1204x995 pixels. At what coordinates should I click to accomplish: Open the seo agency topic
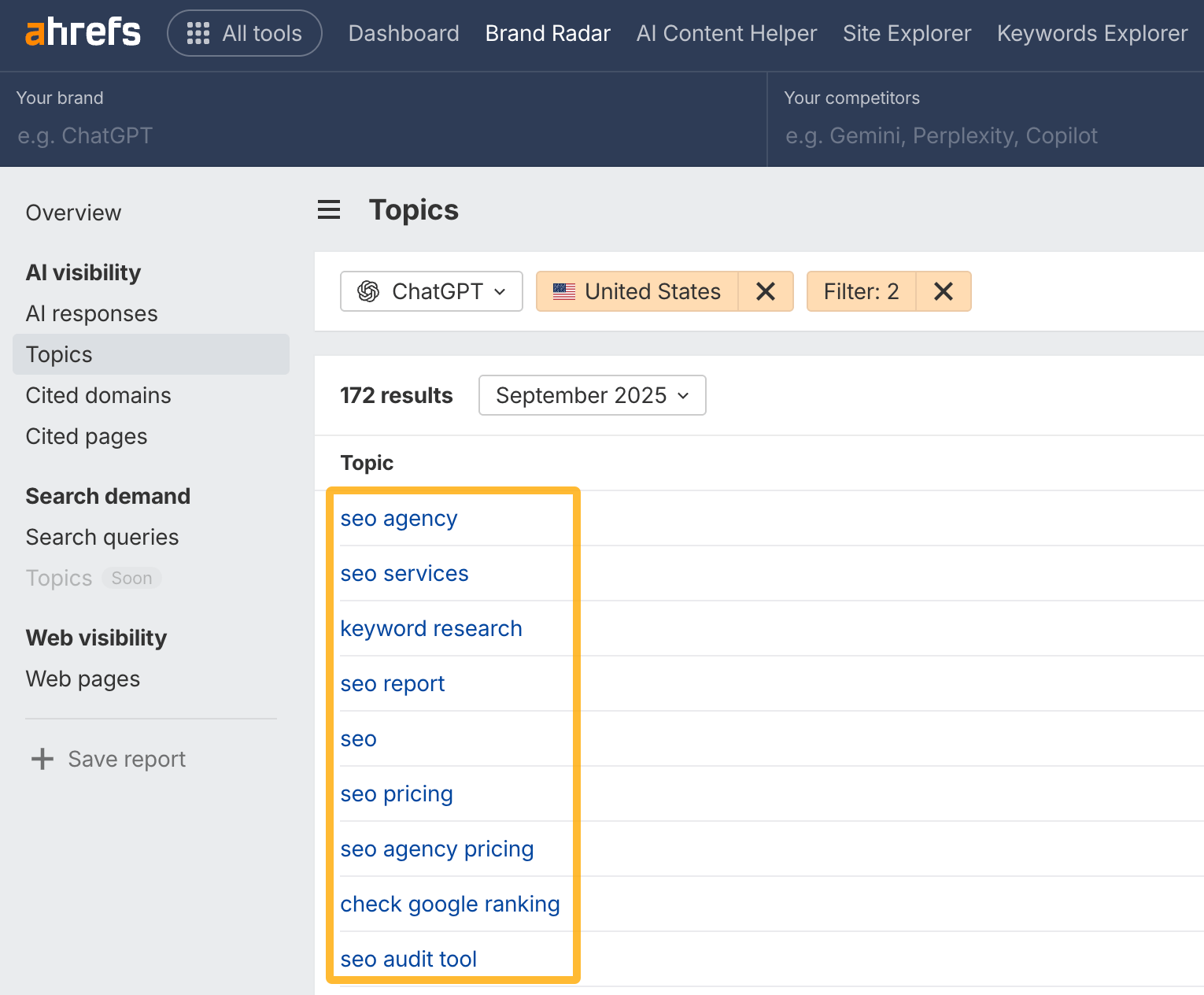[x=398, y=518]
